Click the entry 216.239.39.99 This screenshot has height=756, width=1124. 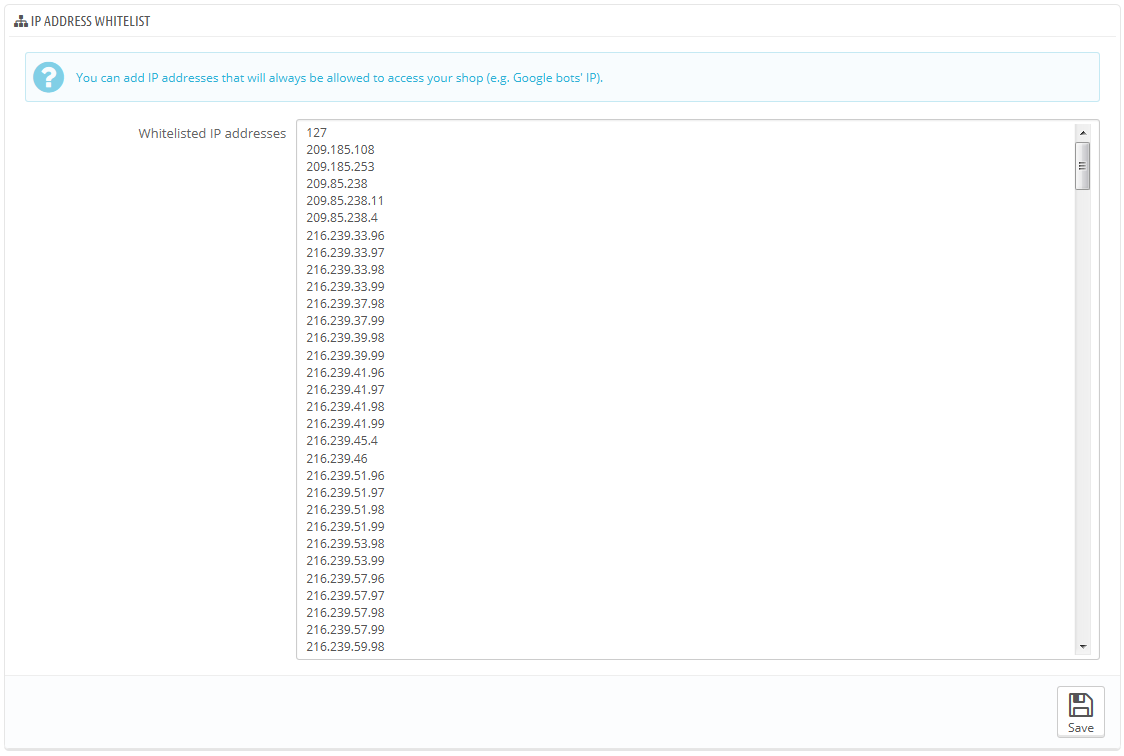coord(346,355)
